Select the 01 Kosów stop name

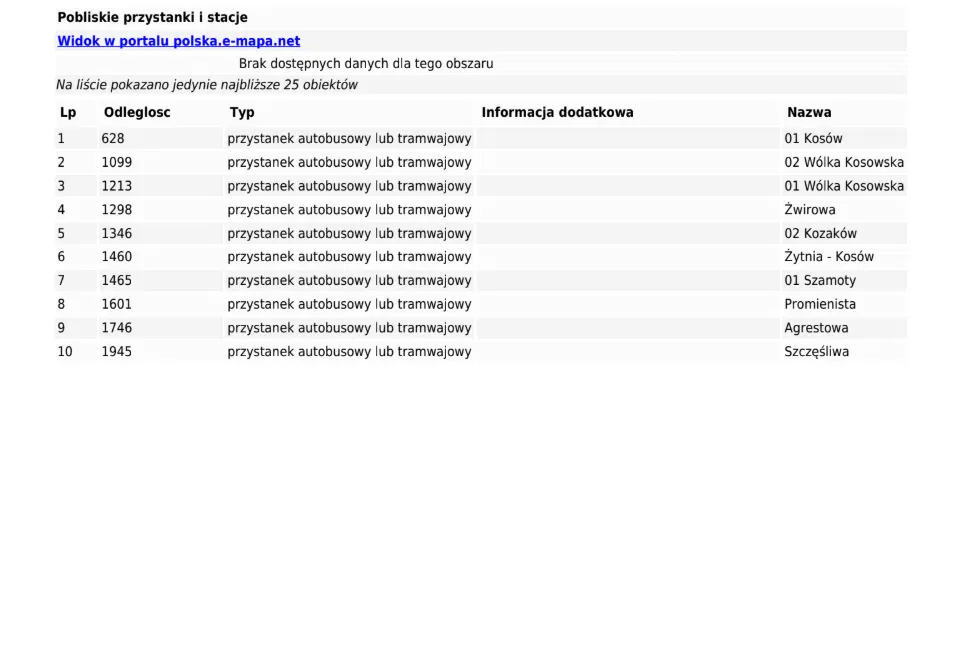click(x=813, y=139)
